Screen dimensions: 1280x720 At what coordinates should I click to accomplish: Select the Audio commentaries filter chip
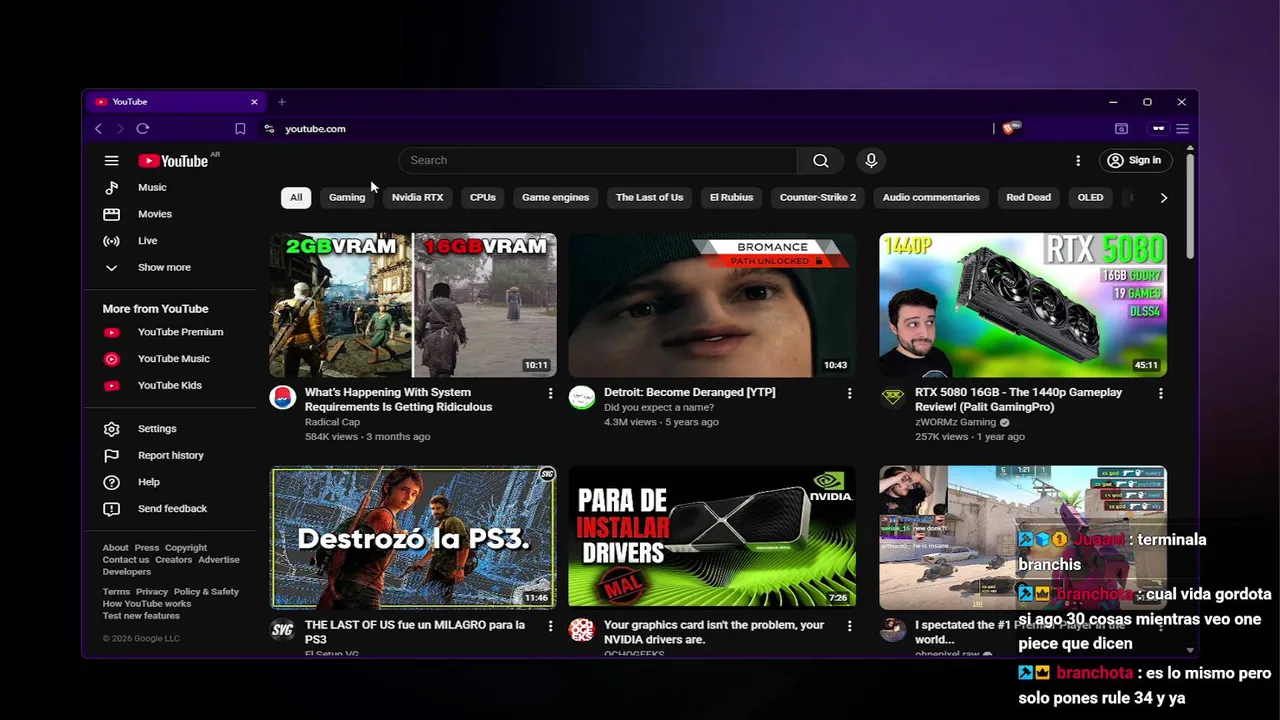(x=931, y=197)
